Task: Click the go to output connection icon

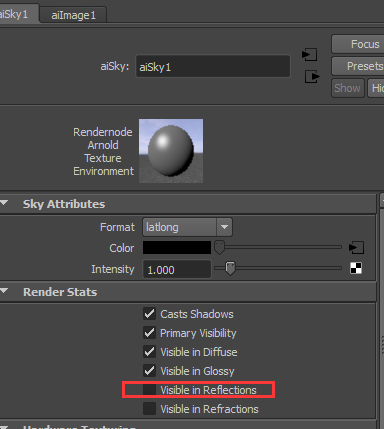Action: pyautogui.click(x=312, y=77)
